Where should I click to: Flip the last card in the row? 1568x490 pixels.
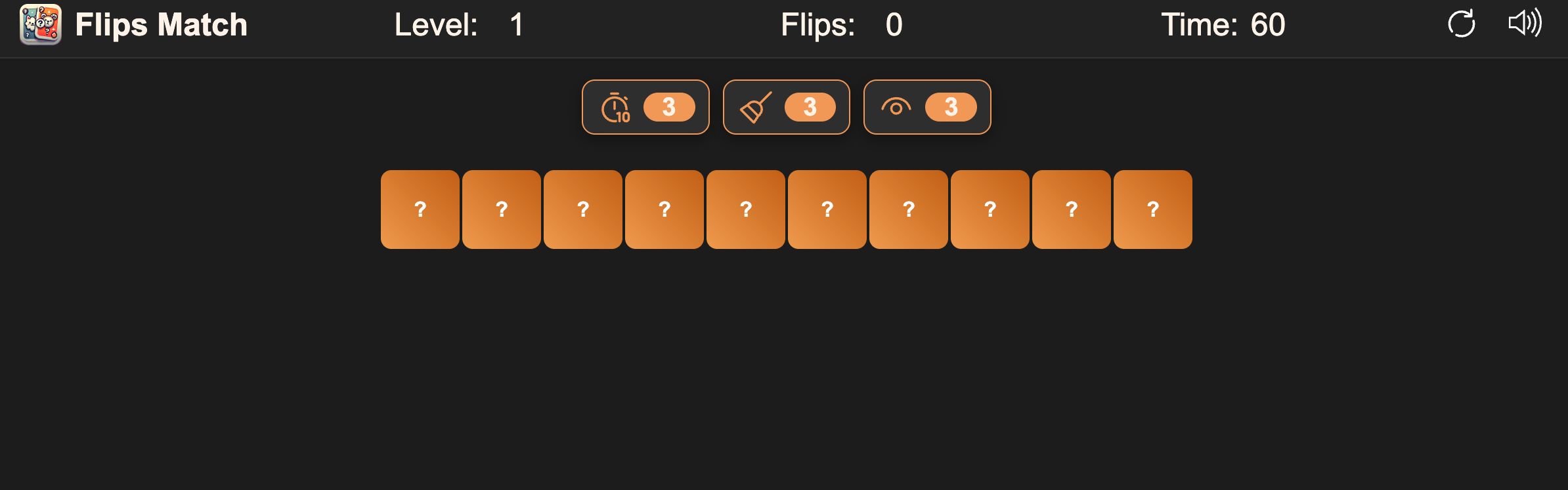[1153, 210]
